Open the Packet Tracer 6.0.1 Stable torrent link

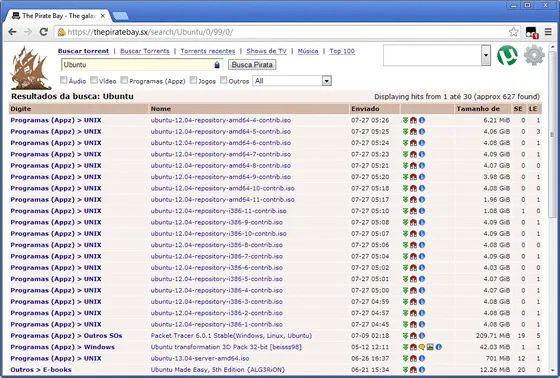pyautogui.click(x=231, y=335)
